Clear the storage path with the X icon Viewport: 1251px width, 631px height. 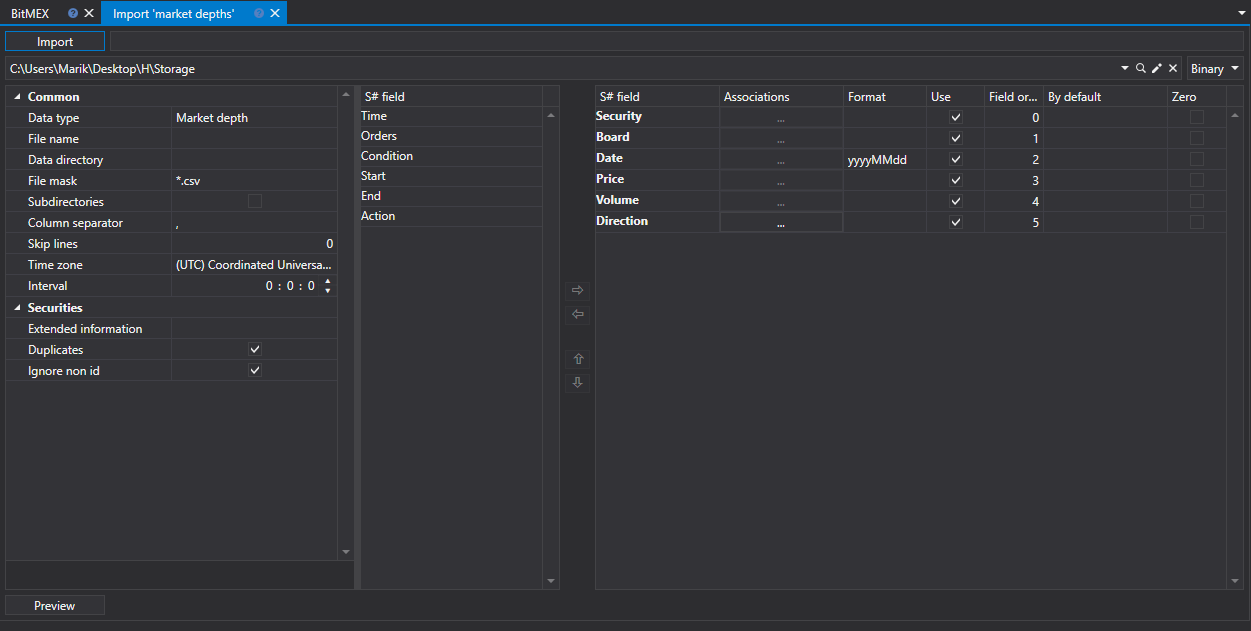click(x=1172, y=69)
